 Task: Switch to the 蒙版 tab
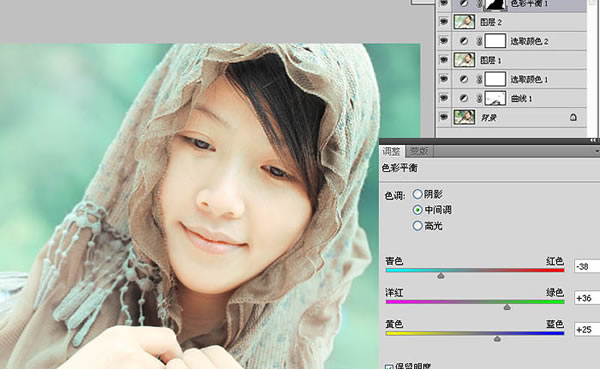tap(419, 152)
